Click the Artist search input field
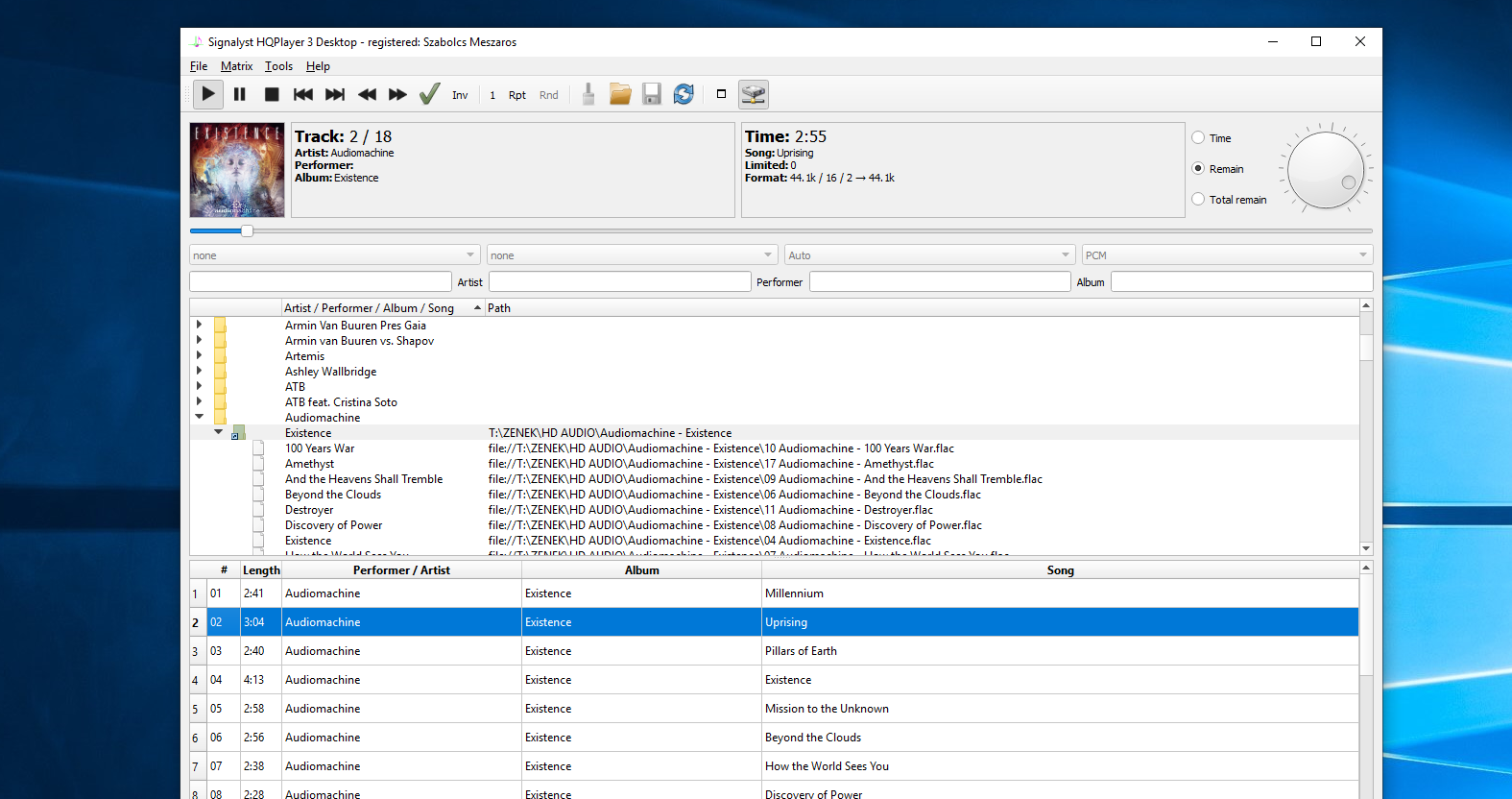The image size is (1512, 799). [x=620, y=281]
